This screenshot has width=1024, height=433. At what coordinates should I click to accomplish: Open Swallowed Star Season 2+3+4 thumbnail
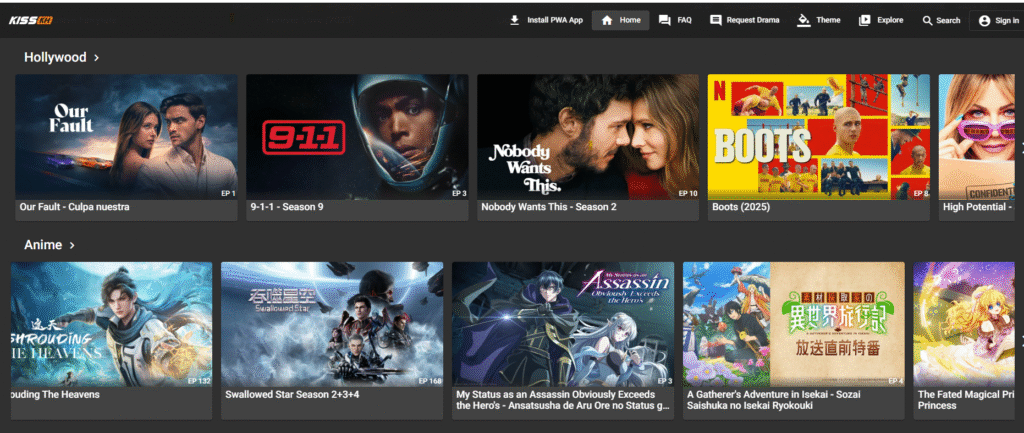331,324
